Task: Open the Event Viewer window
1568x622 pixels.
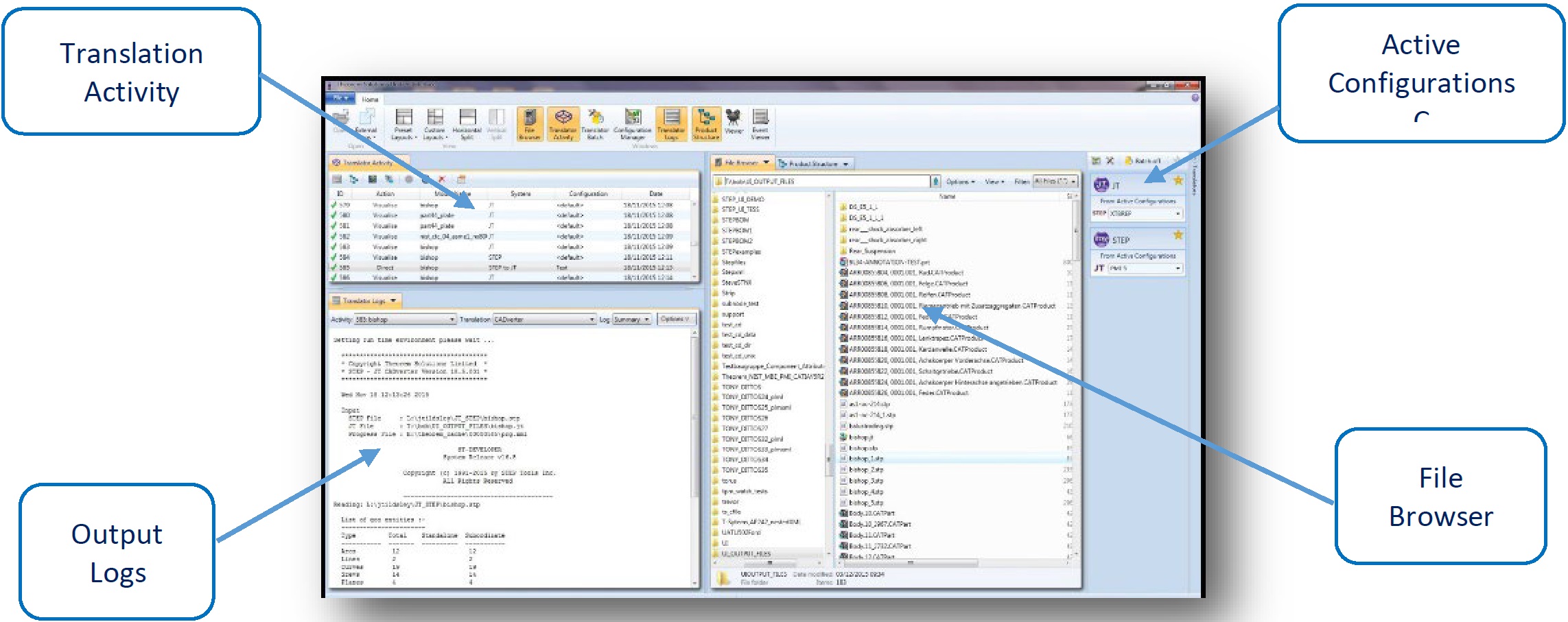Action: pyautogui.click(x=760, y=124)
